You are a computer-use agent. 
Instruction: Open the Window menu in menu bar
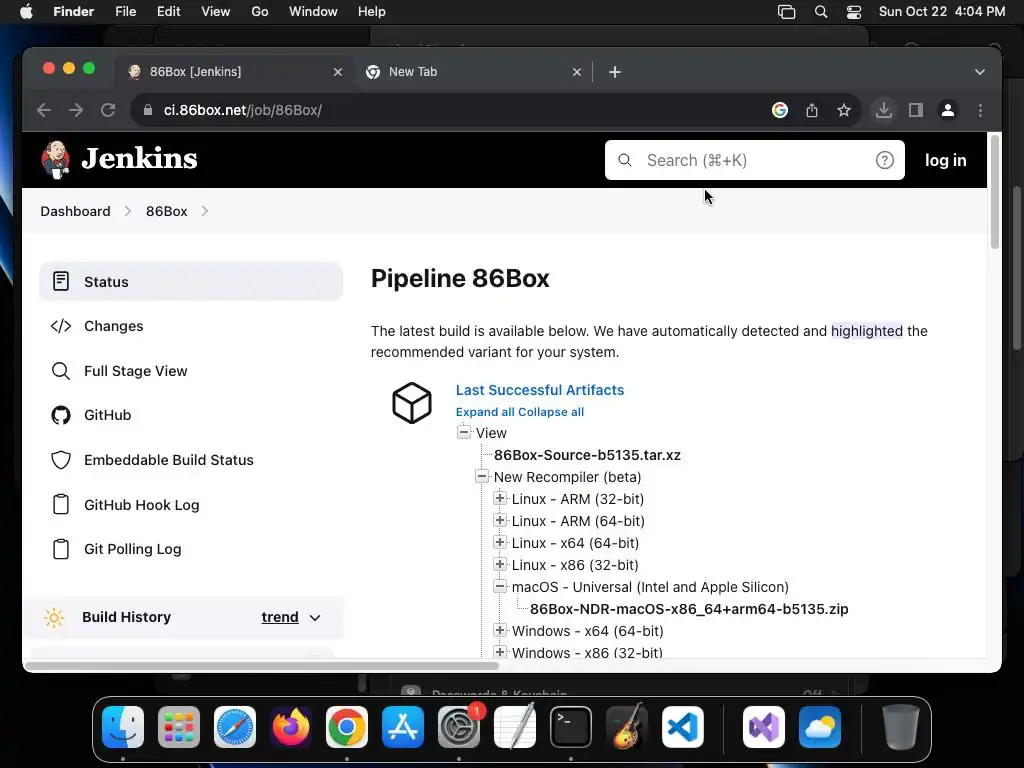[x=313, y=12]
